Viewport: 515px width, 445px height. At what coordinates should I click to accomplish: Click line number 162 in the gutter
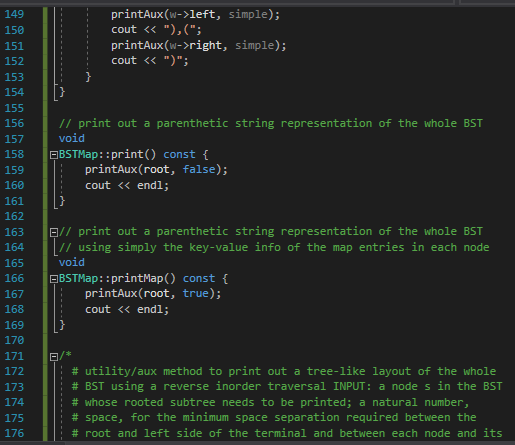click(x=14, y=216)
